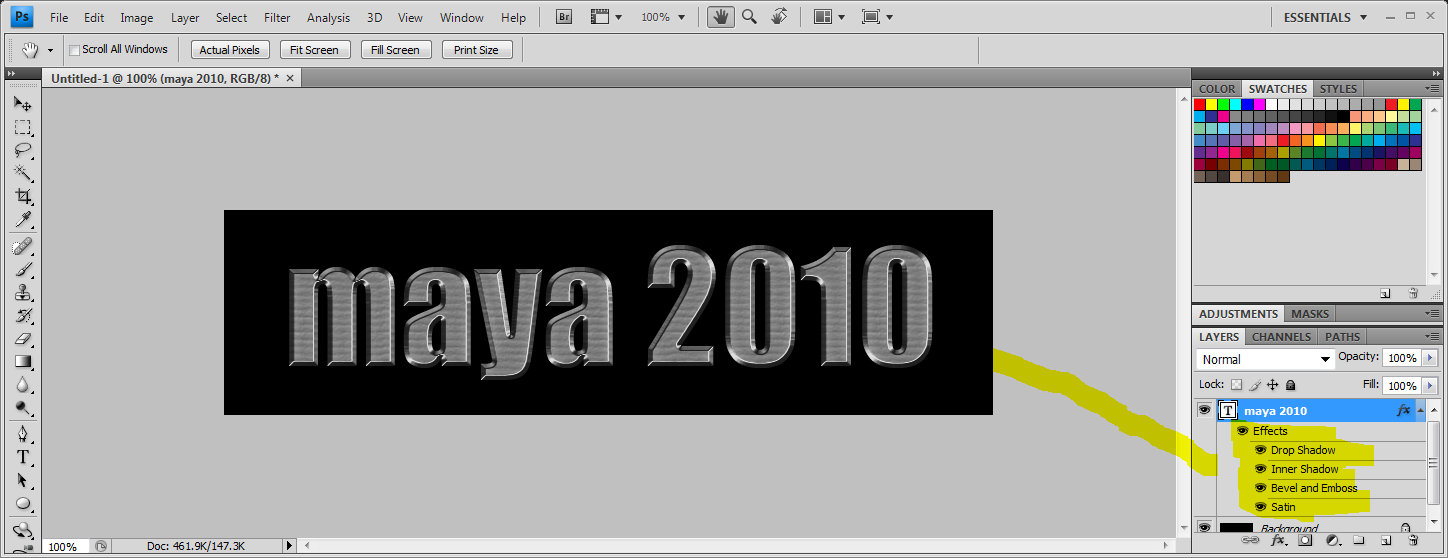Click the Zoom tool magnifier in the application bar
The height and width of the screenshot is (558, 1448).
pyautogui.click(x=748, y=17)
